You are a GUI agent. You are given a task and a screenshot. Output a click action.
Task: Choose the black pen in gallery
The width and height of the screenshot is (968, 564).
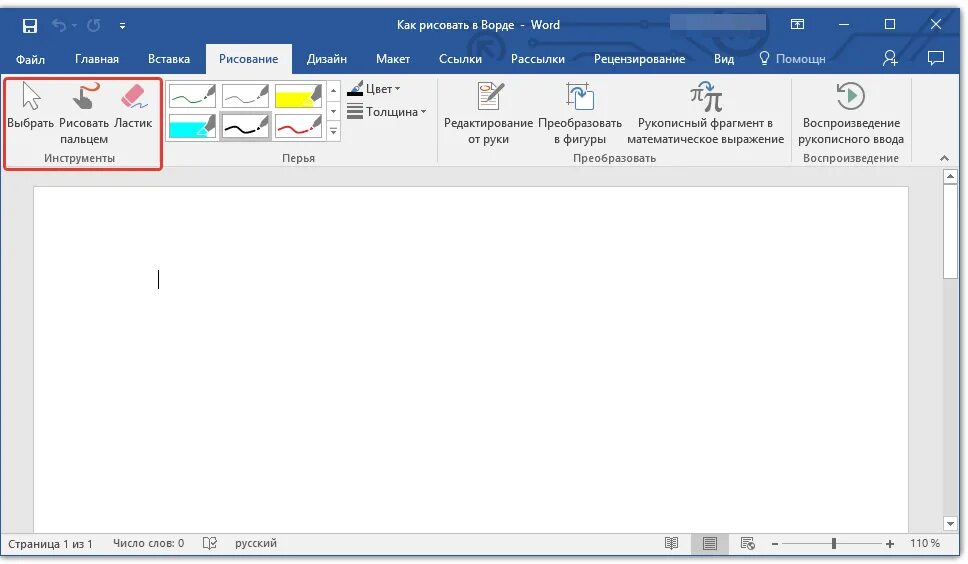point(245,127)
